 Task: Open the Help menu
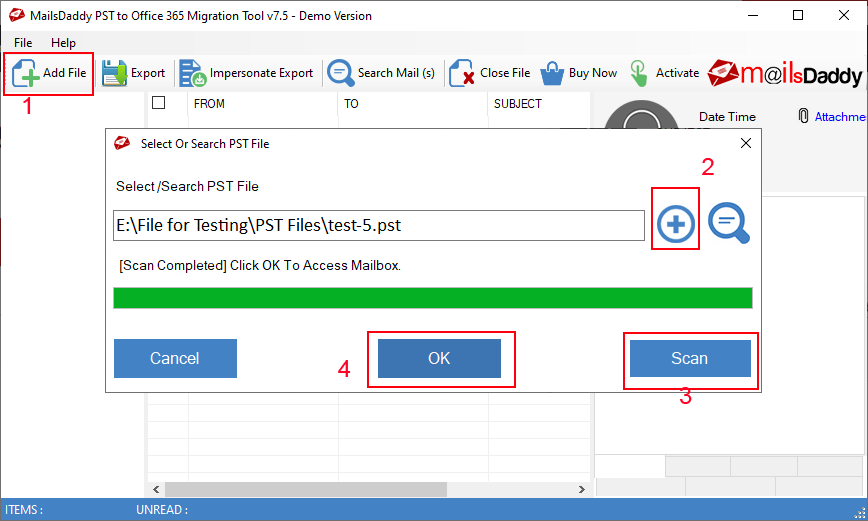[x=63, y=43]
